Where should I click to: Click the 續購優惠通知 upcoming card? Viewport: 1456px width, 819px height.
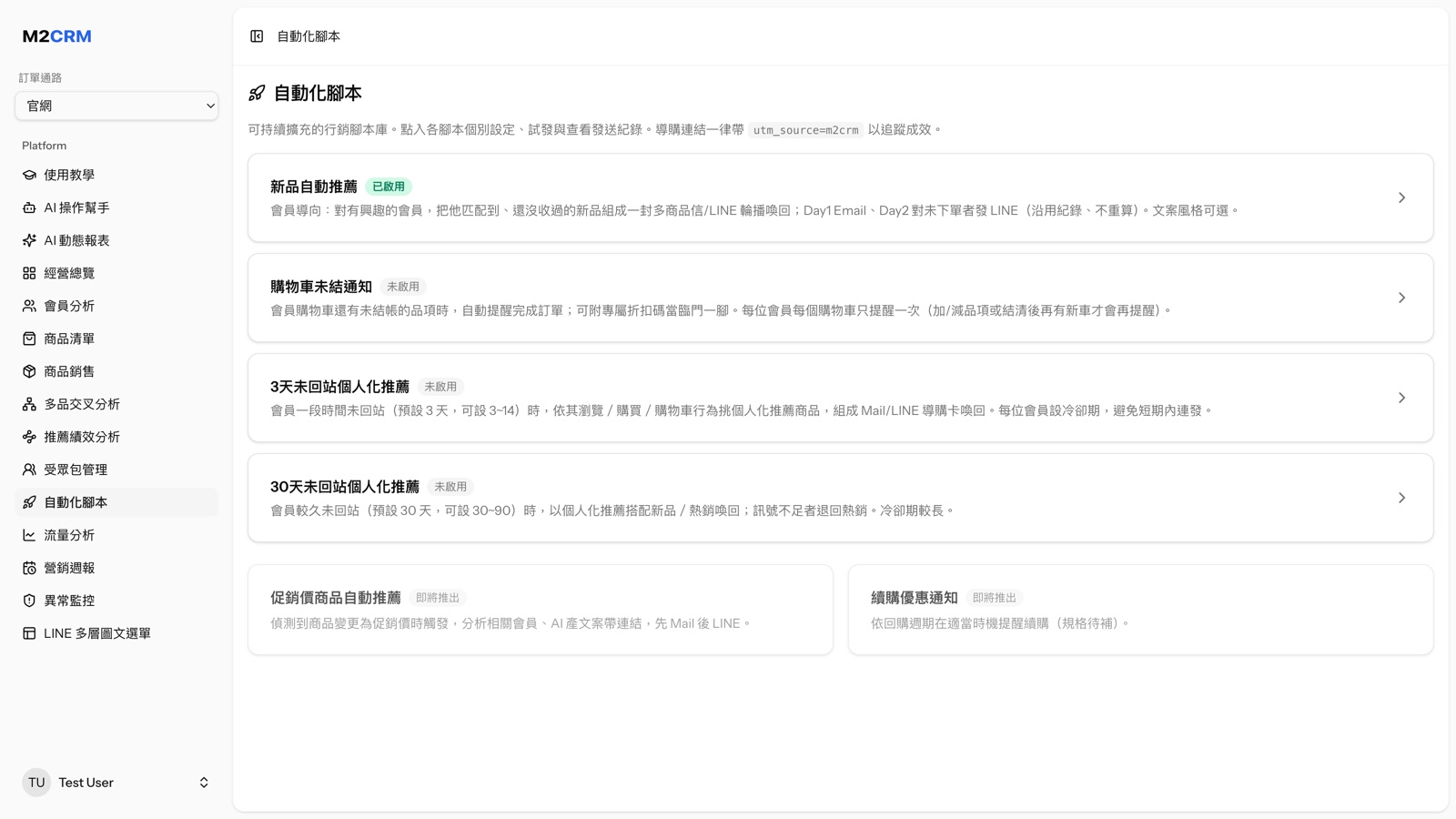coord(1140,610)
